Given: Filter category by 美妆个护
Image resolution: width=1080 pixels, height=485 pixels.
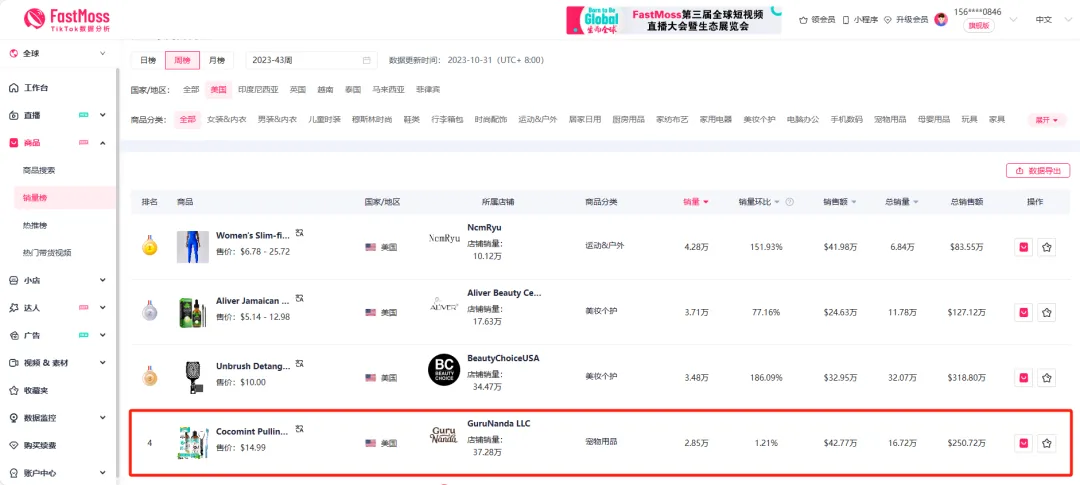Looking at the screenshot, I should [759, 119].
